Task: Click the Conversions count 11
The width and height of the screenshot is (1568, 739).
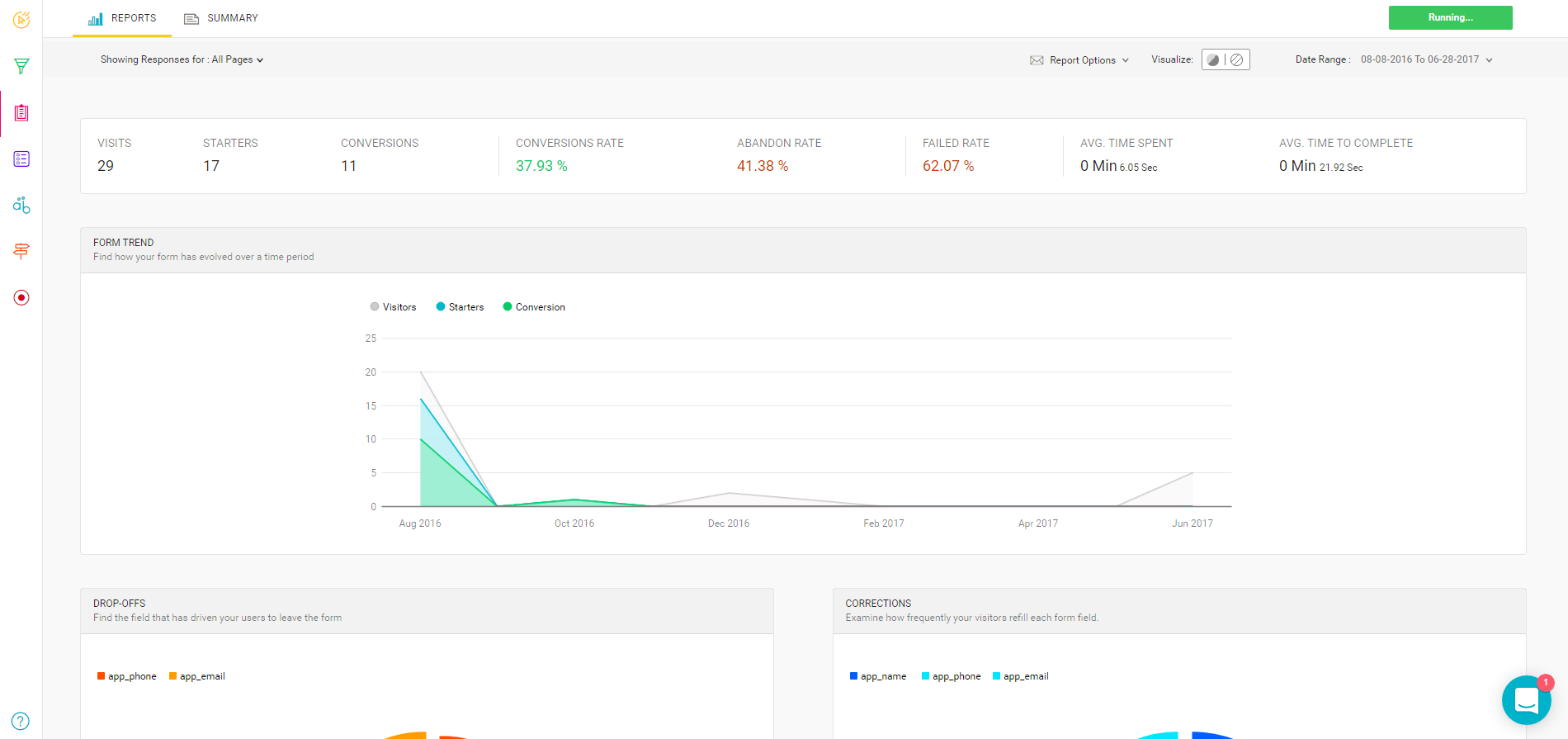Action: pos(349,166)
